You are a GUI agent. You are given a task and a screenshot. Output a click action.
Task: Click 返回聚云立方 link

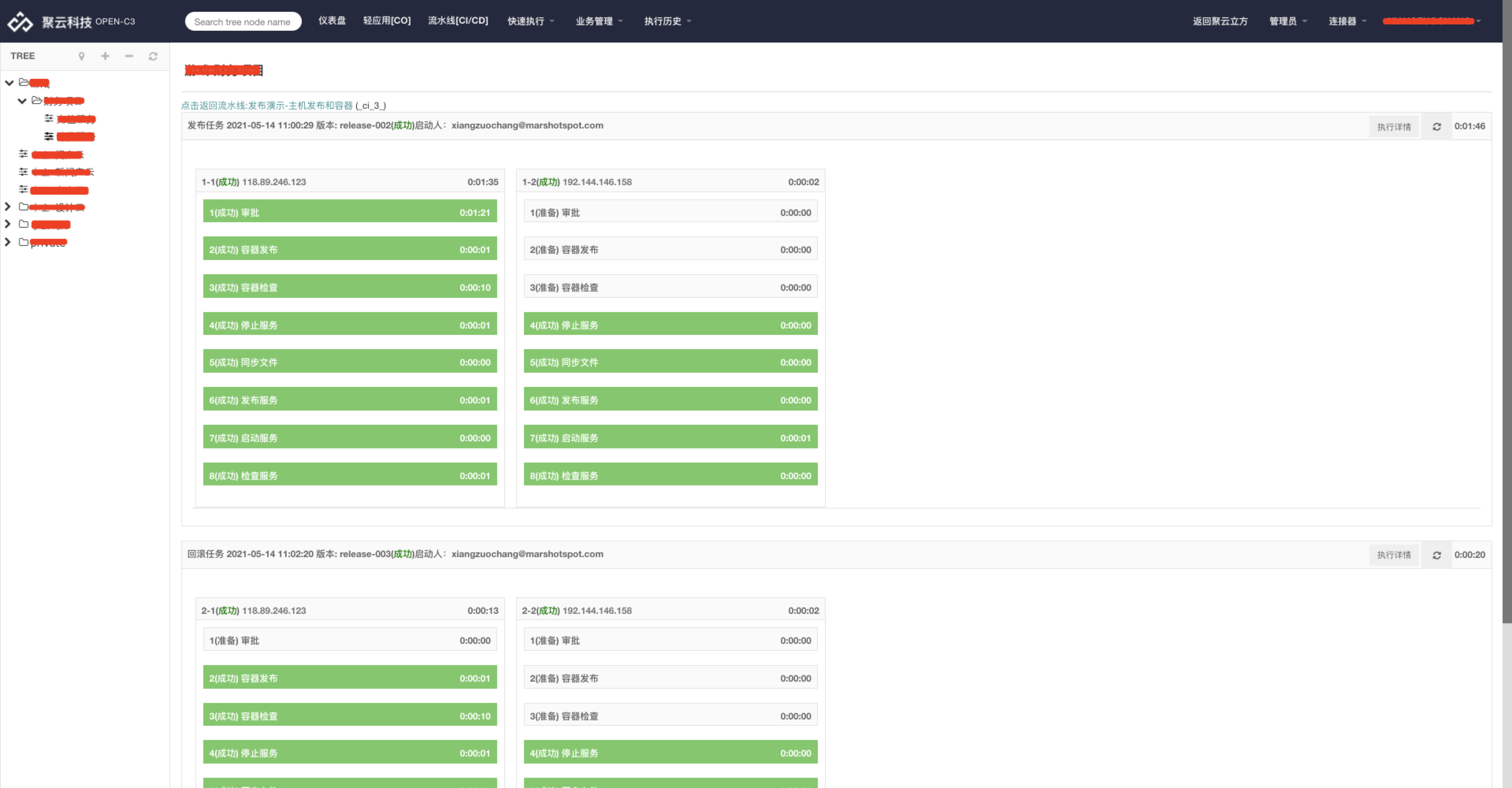1220,21
